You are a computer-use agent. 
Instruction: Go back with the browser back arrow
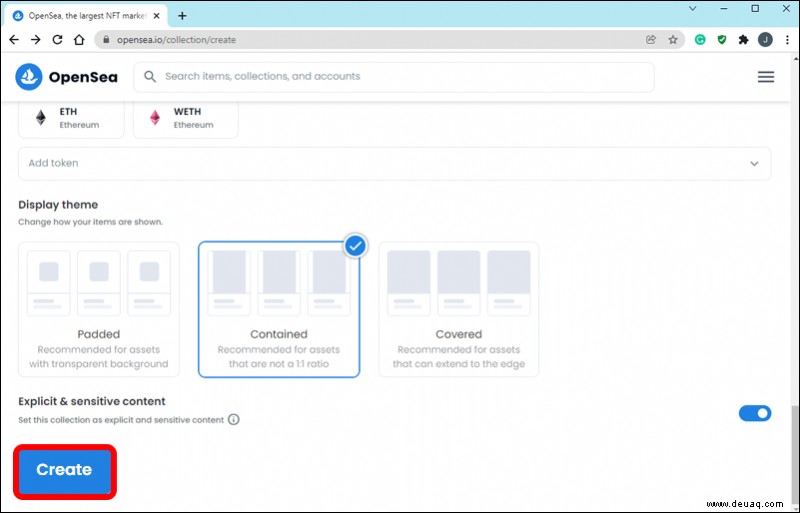[x=14, y=40]
